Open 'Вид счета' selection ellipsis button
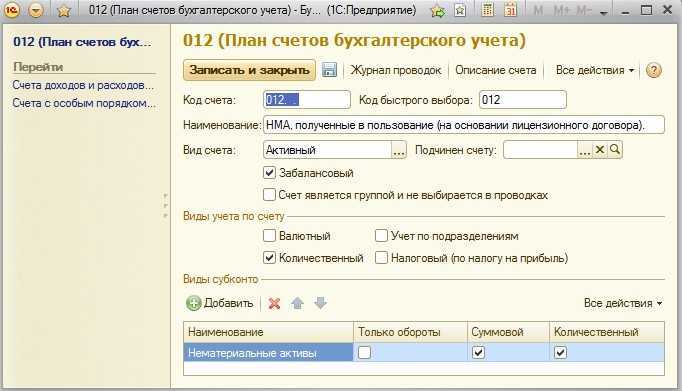 (x=398, y=150)
